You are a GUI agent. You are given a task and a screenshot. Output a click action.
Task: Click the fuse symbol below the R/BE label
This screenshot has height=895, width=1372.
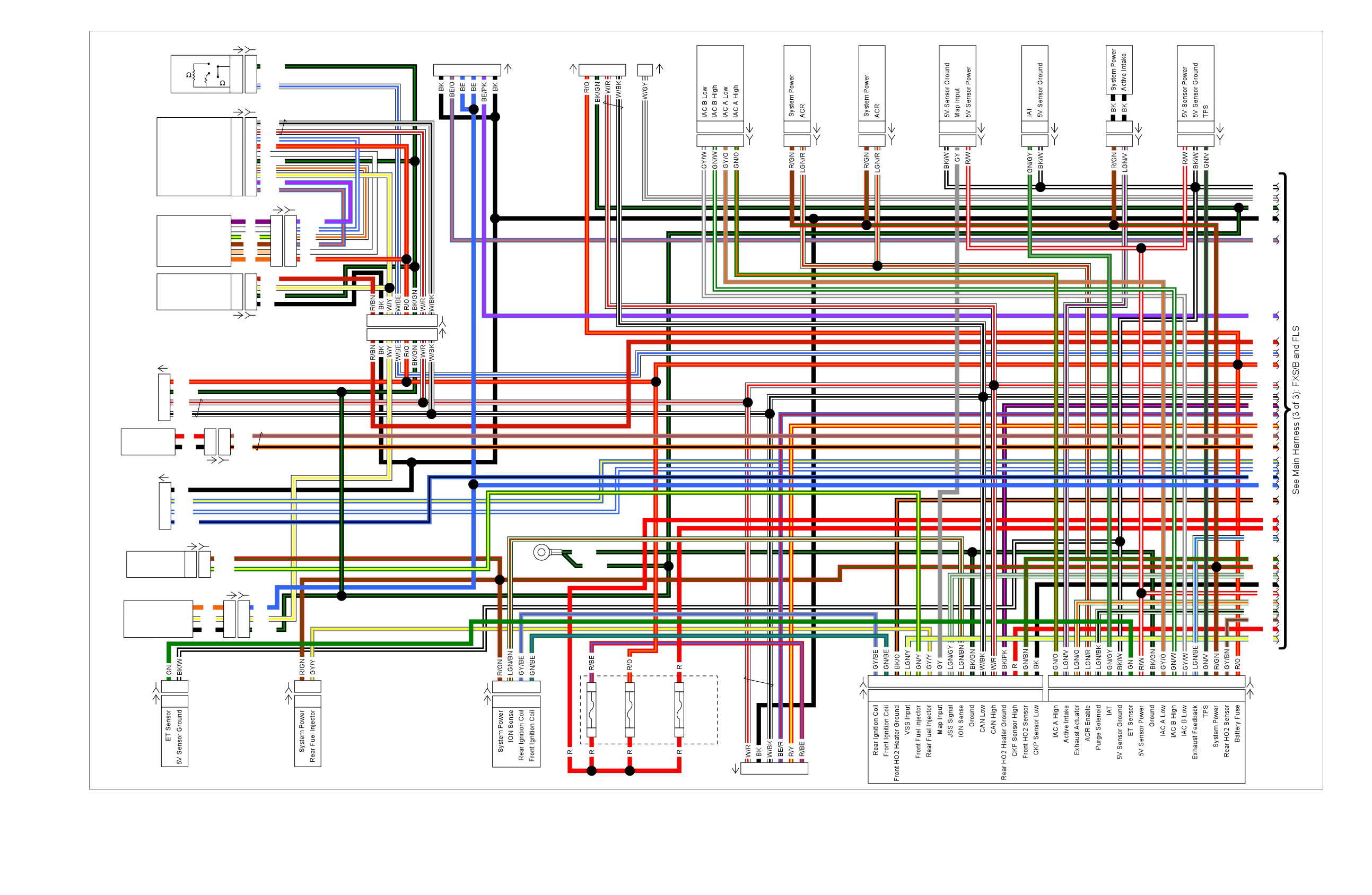[591, 710]
